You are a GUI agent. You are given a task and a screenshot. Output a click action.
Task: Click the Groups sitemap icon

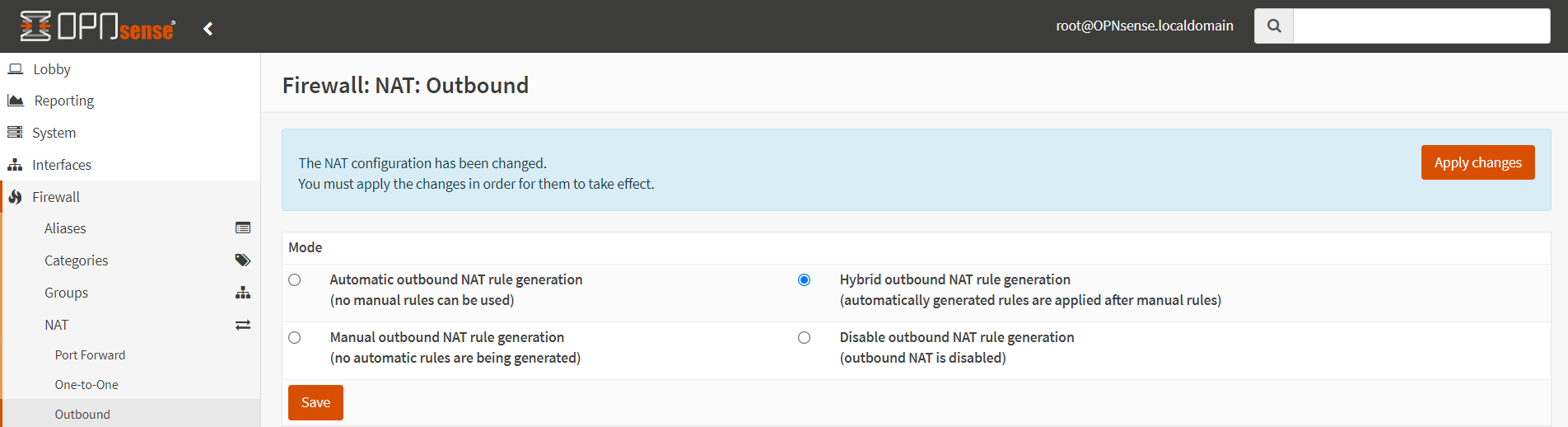coord(243,293)
